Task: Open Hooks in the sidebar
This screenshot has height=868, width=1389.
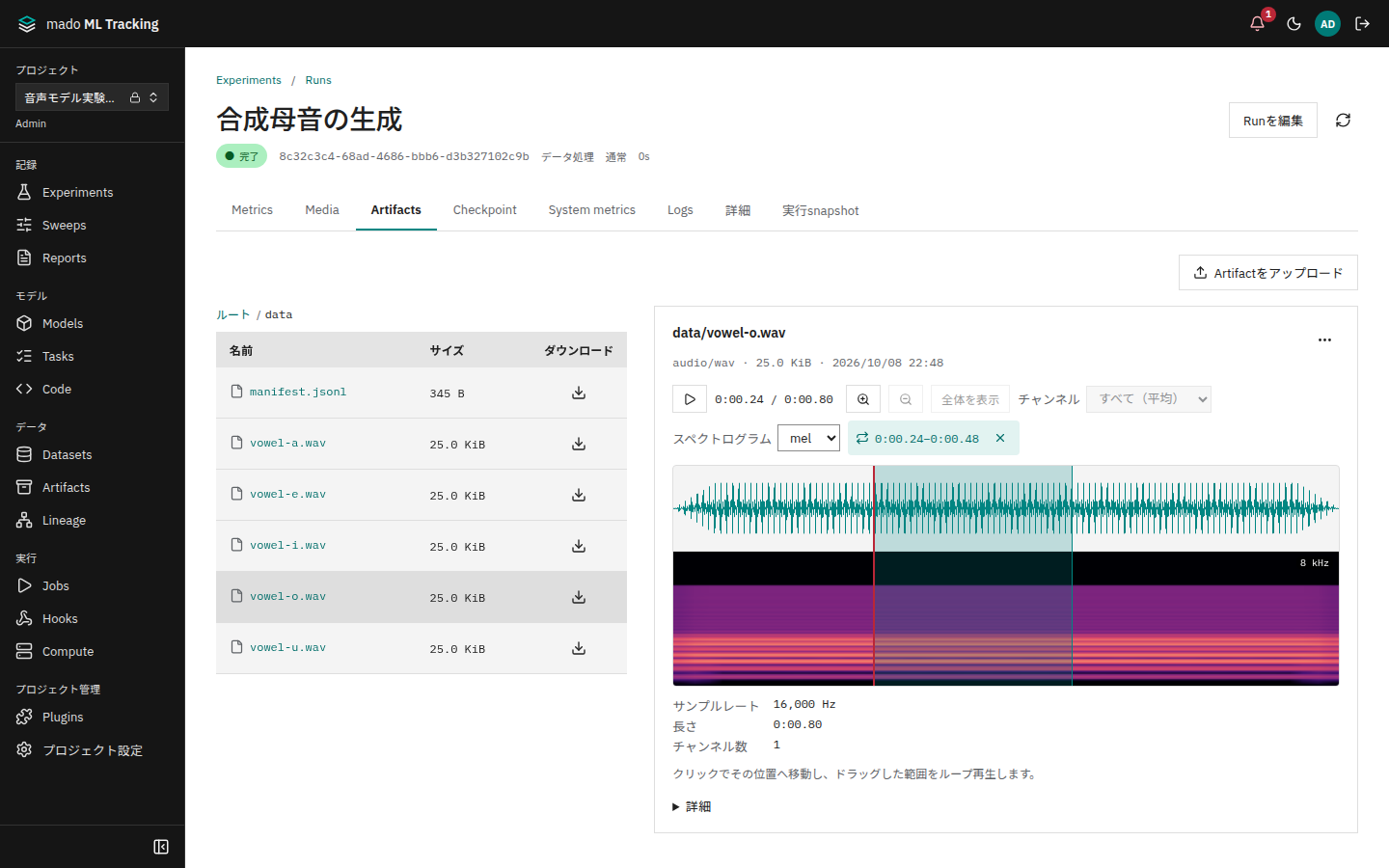Action: click(93, 618)
